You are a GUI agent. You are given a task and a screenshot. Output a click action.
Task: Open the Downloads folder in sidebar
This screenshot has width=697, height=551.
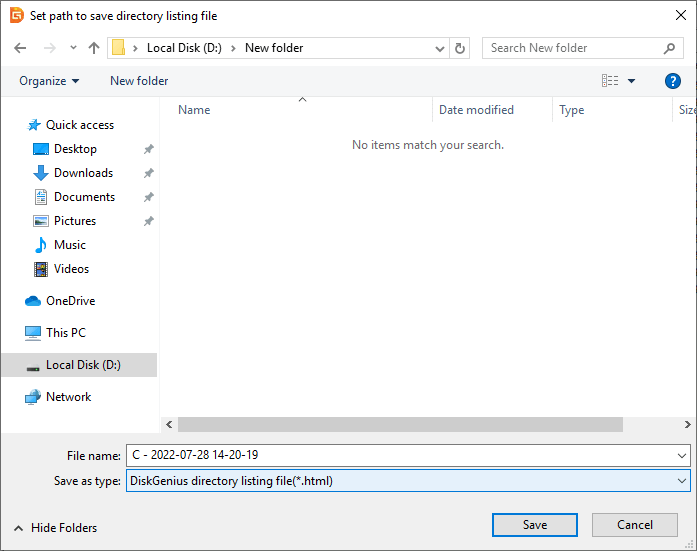point(83,173)
